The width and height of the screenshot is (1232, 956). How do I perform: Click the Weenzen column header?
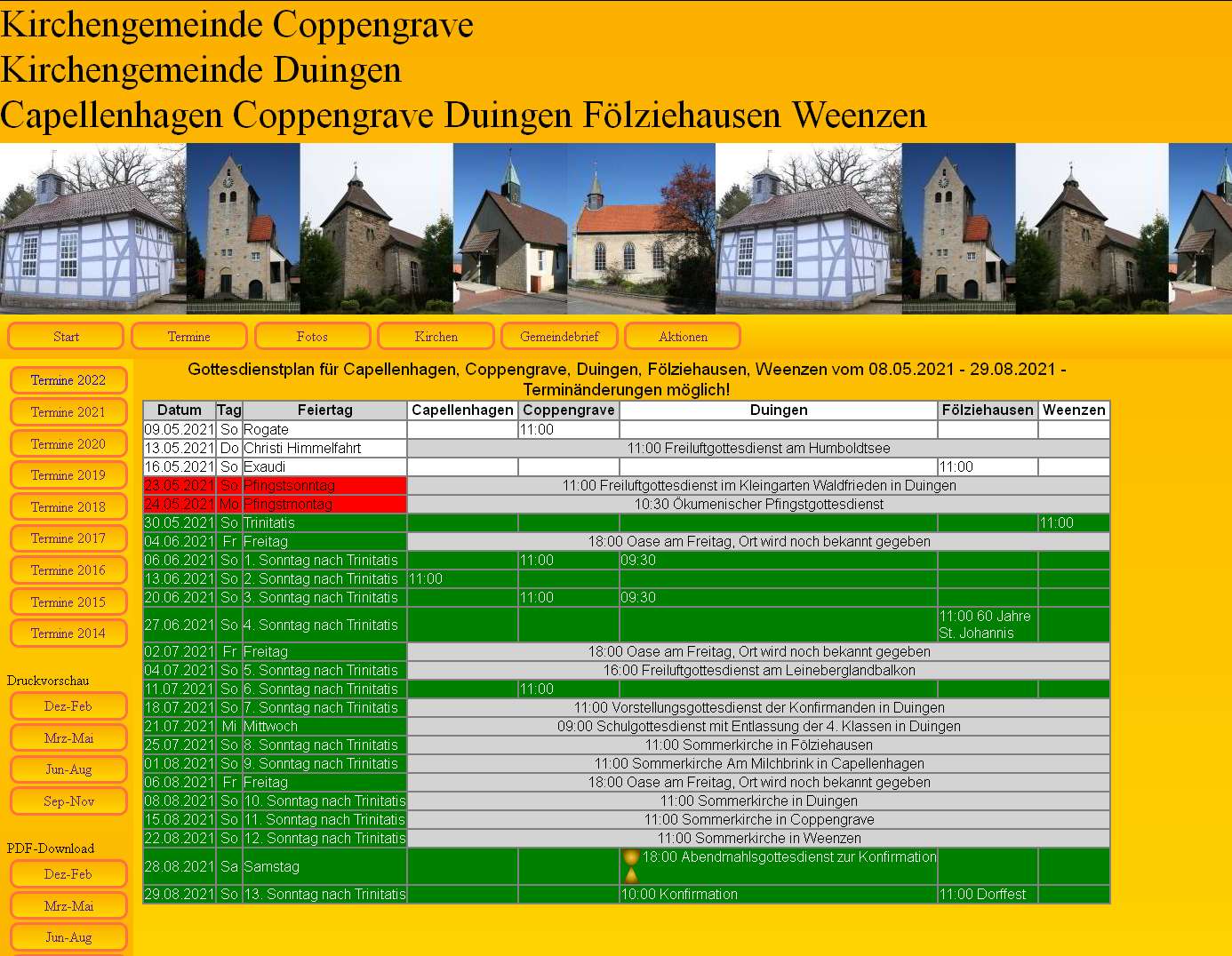[x=1074, y=410]
